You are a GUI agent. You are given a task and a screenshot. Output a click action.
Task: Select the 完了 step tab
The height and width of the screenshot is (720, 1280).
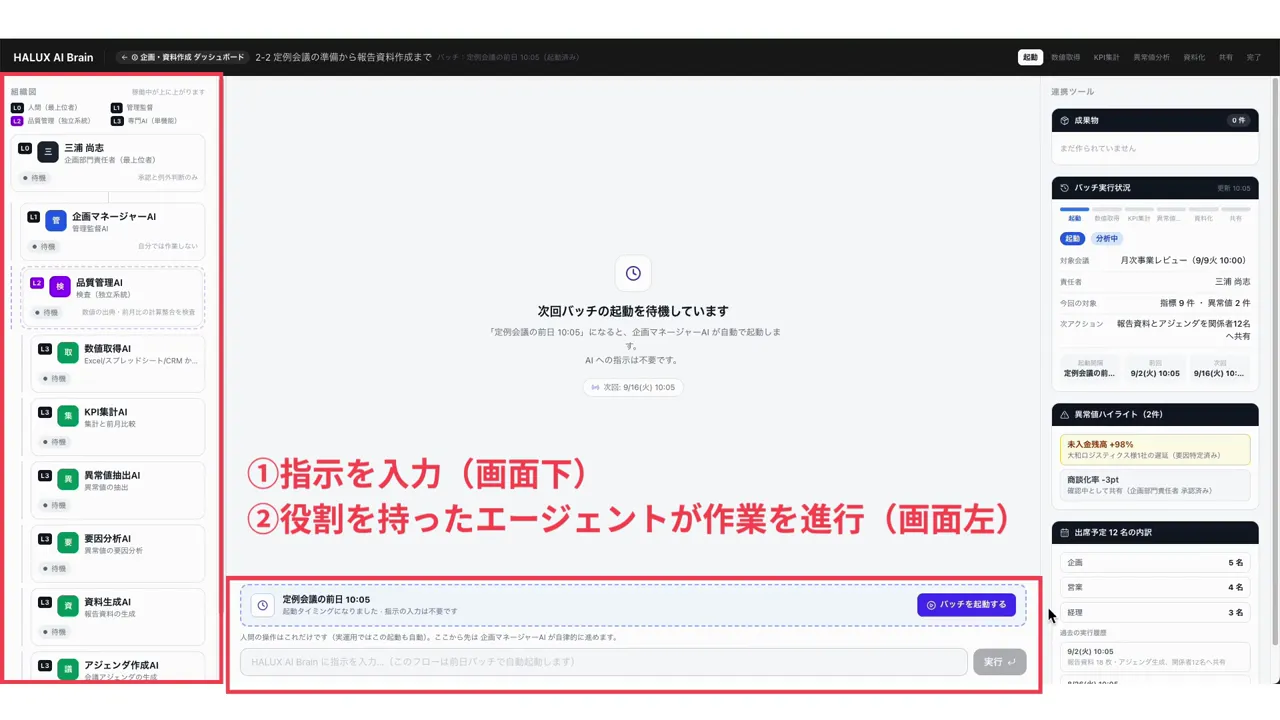point(1254,58)
